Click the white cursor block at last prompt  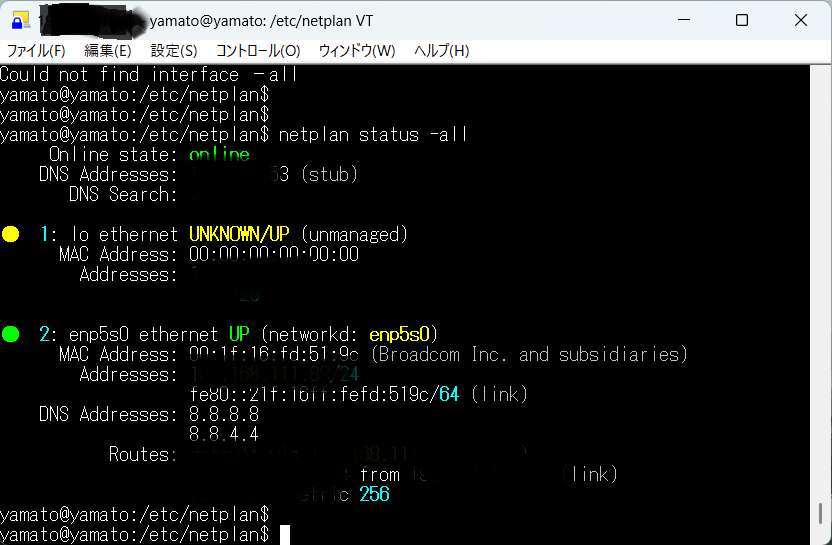pyautogui.click(x=285, y=535)
